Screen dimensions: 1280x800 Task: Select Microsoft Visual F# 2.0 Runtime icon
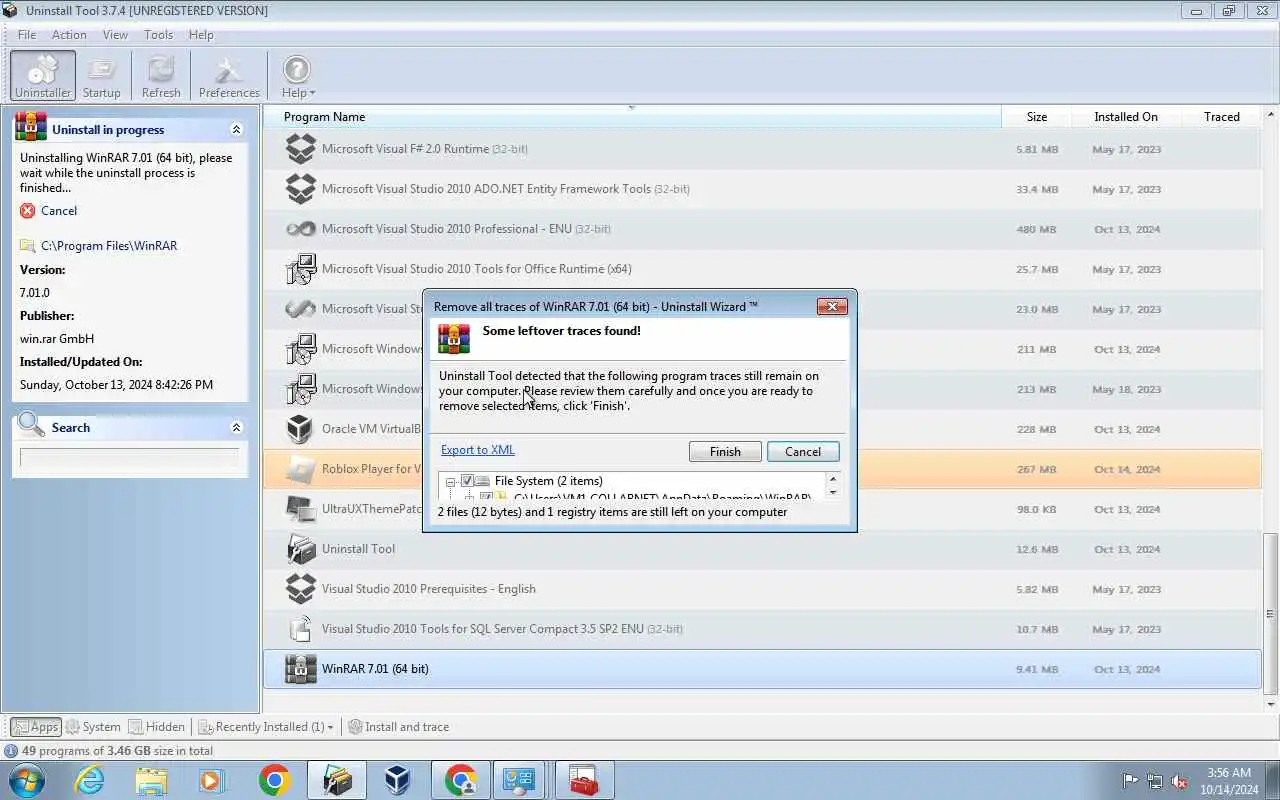coord(300,149)
